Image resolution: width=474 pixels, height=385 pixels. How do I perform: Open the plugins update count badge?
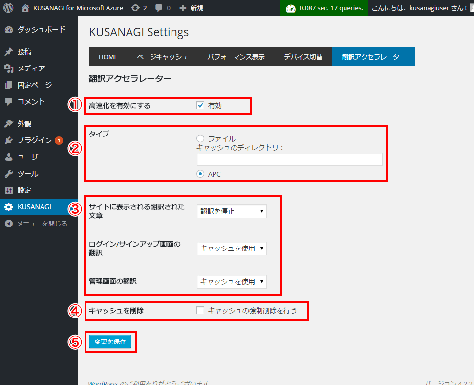[59, 140]
